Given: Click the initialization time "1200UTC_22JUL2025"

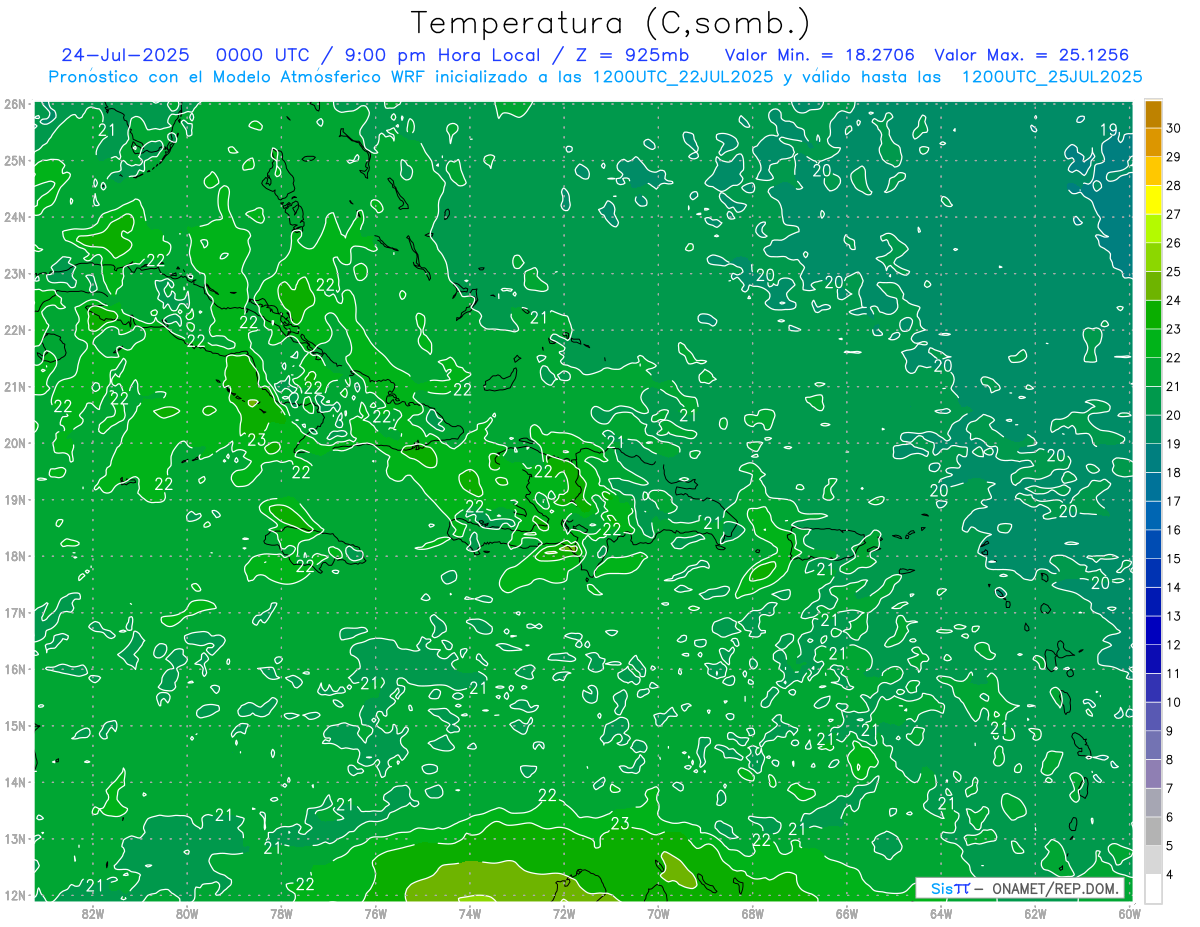Looking at the screenshot, I should pyautogui.click(x=683, y=77).
